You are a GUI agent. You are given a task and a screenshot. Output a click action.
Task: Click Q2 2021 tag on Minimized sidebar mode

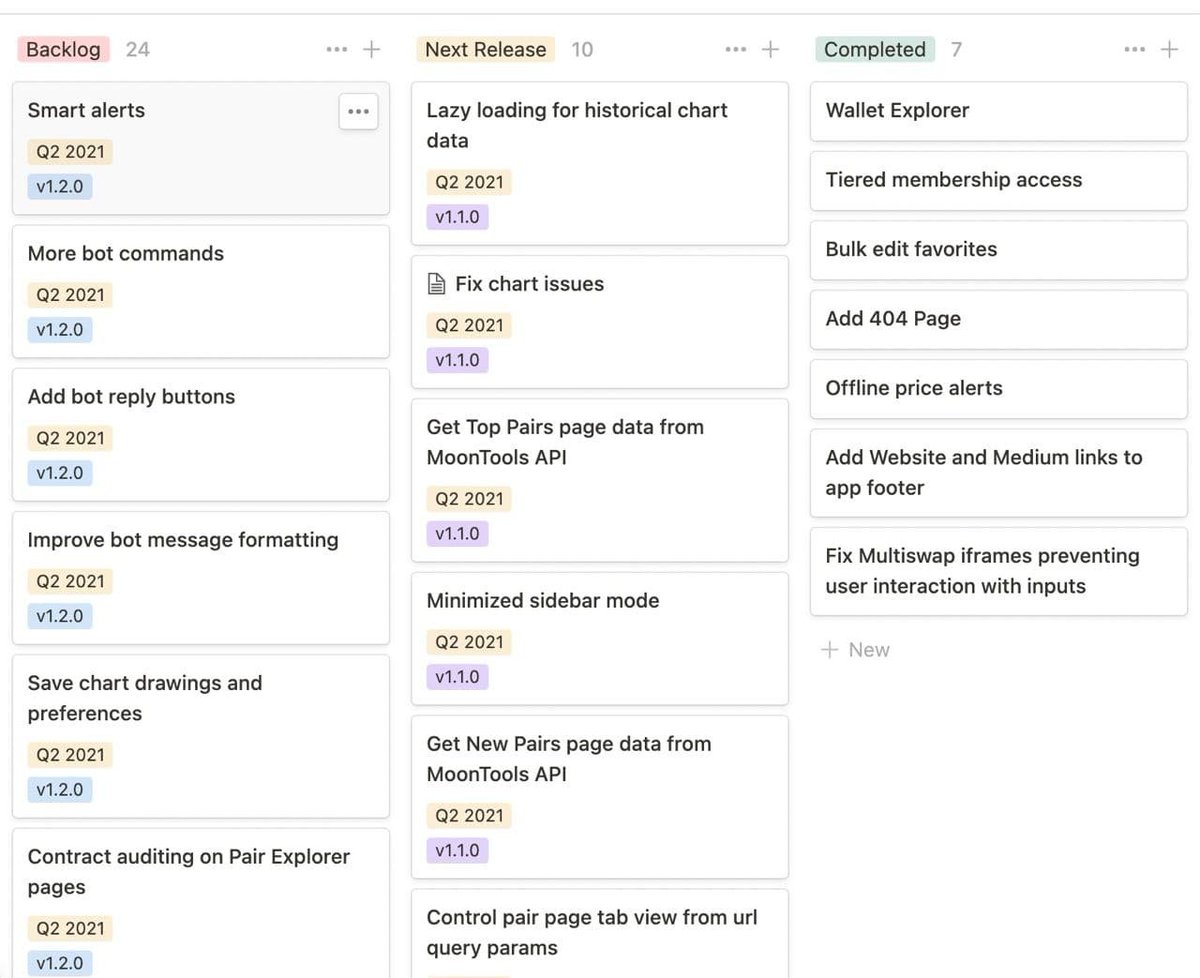(469, 642)
